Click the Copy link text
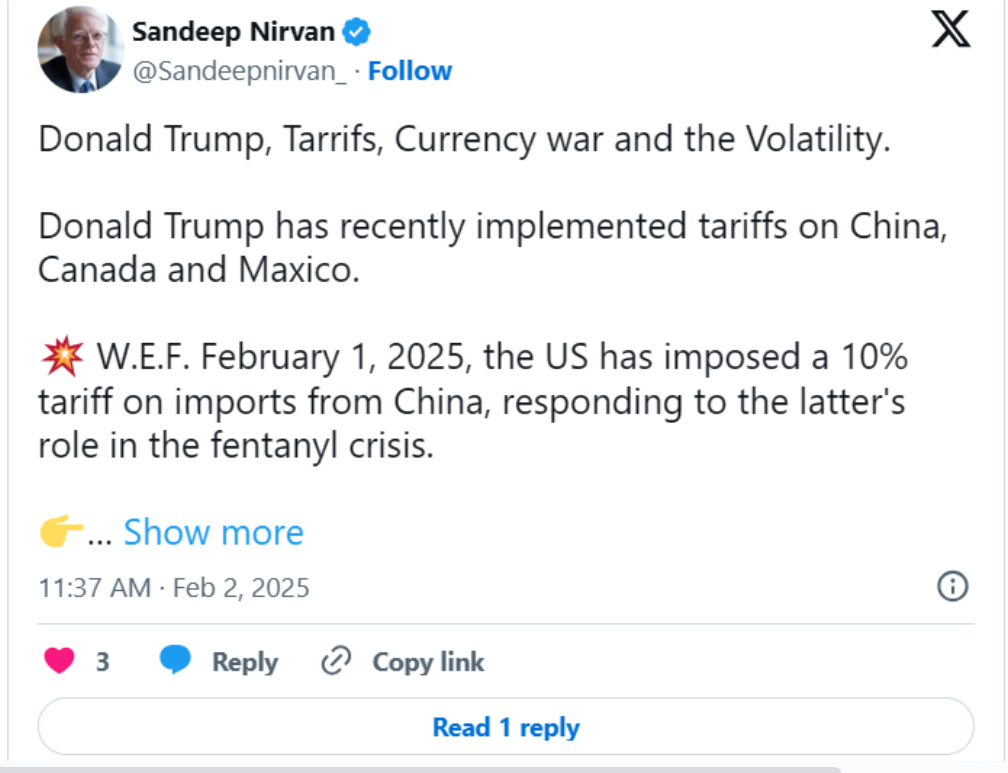The width and height of the screenshot is (1008, 773). click(x=428, y=662)
